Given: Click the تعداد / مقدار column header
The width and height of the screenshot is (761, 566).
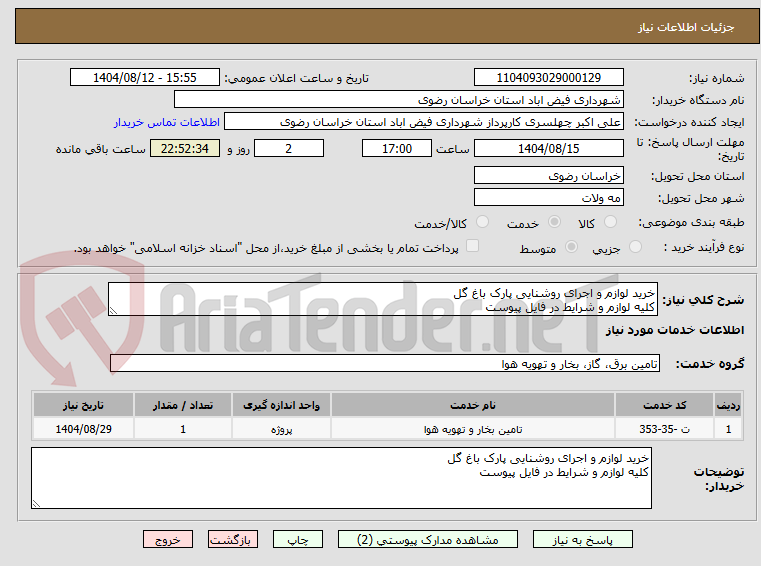Looking at the screenshot, I should pos(182,405).
